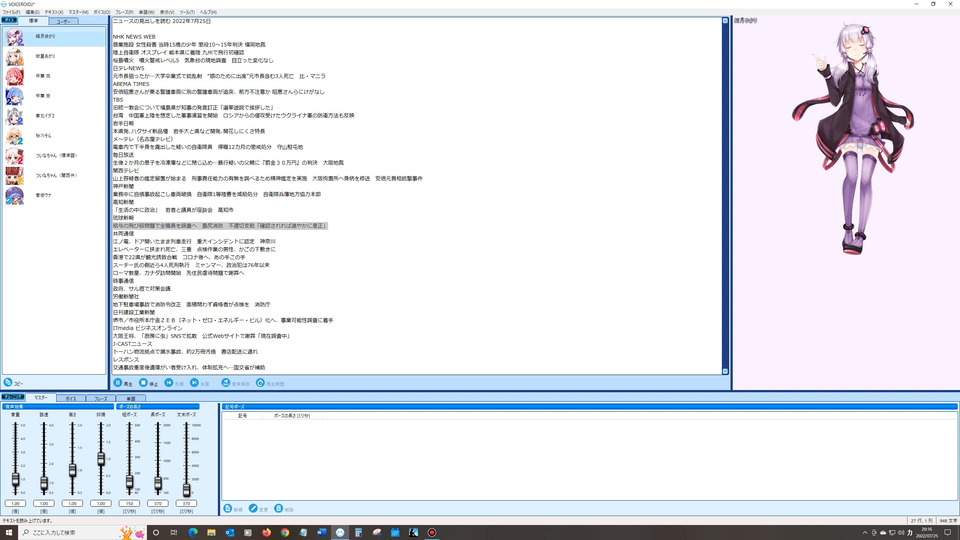Click the 'ABEMA TIMES' line in text
Image resolution: width=960 pixels, height=540 pixels.
click(131, 84)
